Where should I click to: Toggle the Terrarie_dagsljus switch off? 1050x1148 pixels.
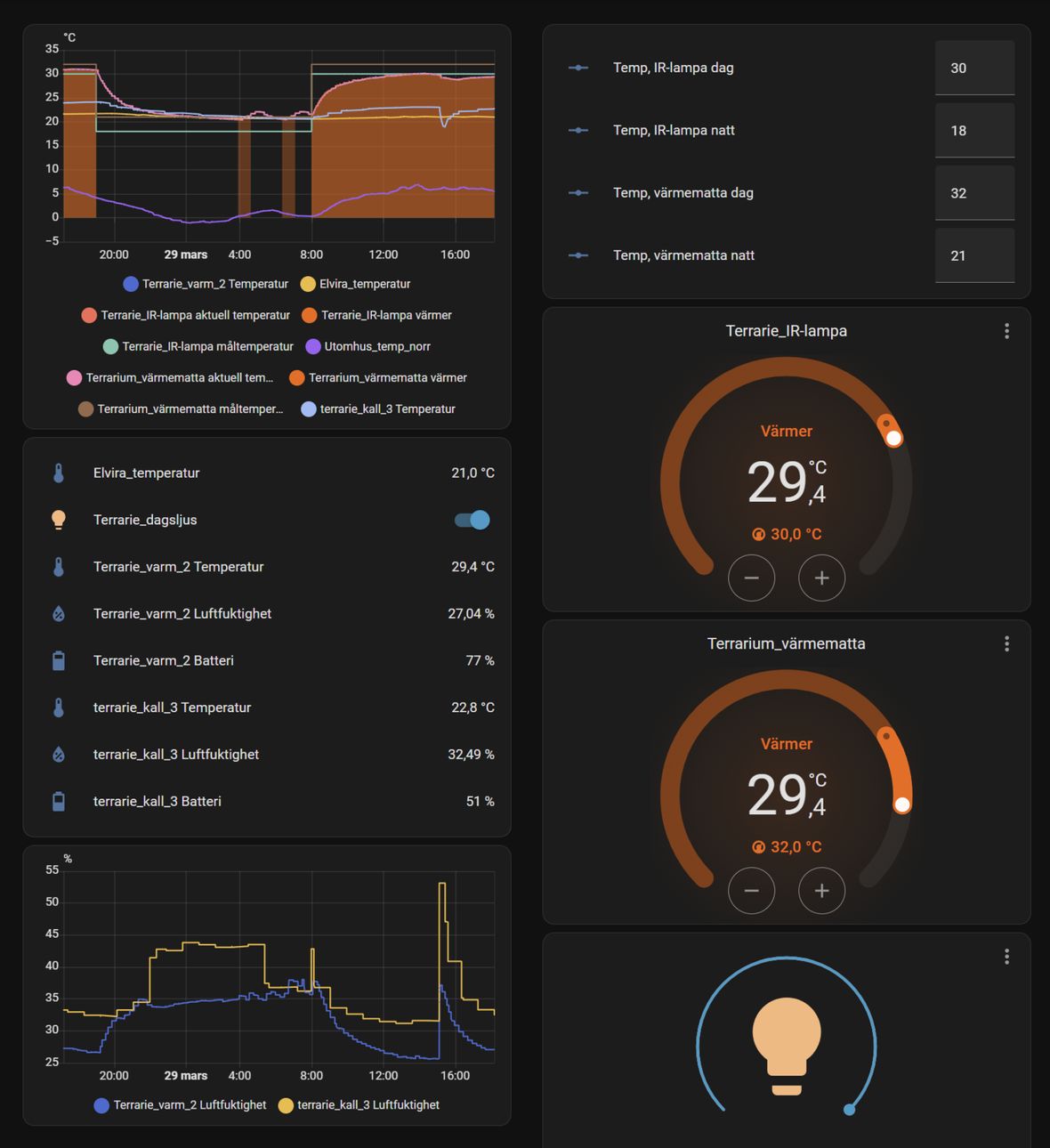coord(472,520)
